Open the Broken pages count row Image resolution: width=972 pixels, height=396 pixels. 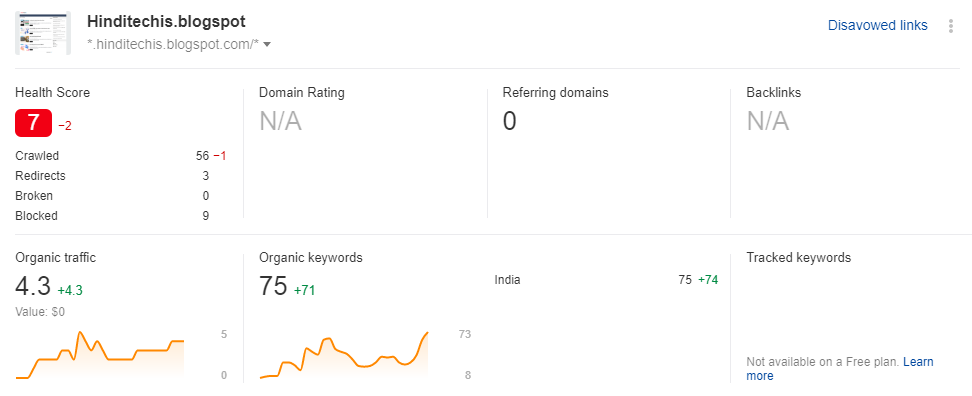112,196
